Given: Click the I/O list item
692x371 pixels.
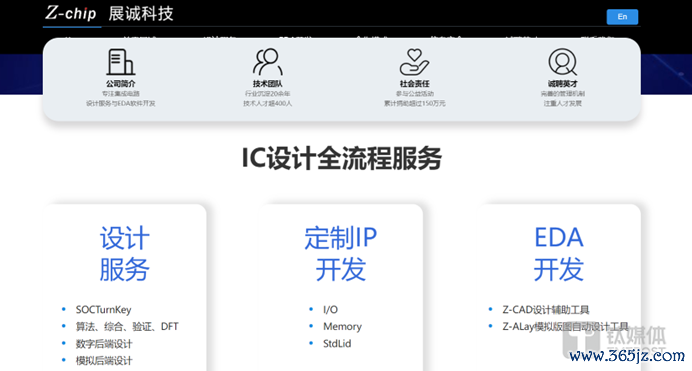Looking at the screenshot, I should pos(330,310).
